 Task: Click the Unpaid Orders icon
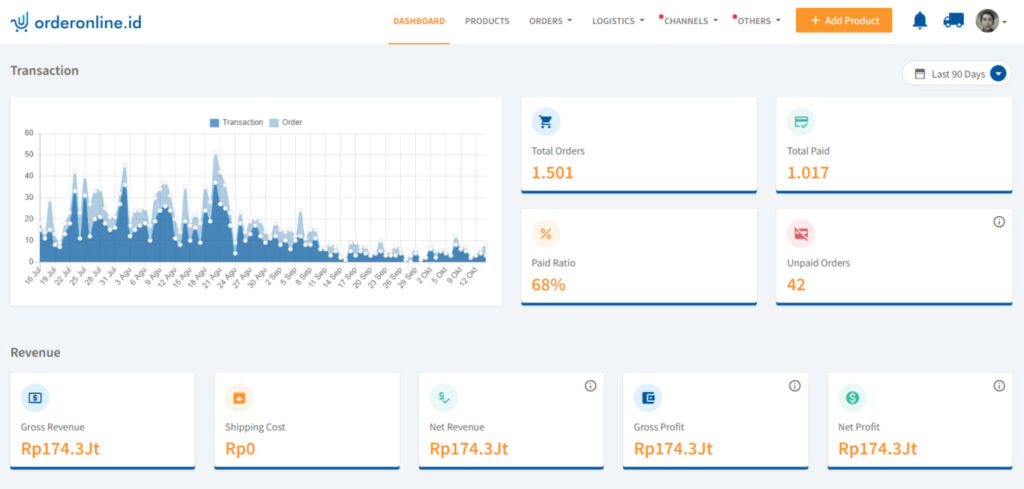click(801, 234)
